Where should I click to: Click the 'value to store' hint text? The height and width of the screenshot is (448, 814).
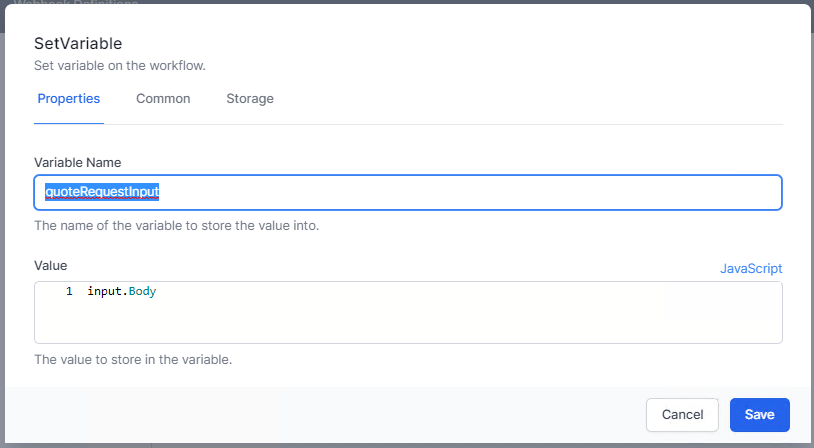tap(133, 359)
